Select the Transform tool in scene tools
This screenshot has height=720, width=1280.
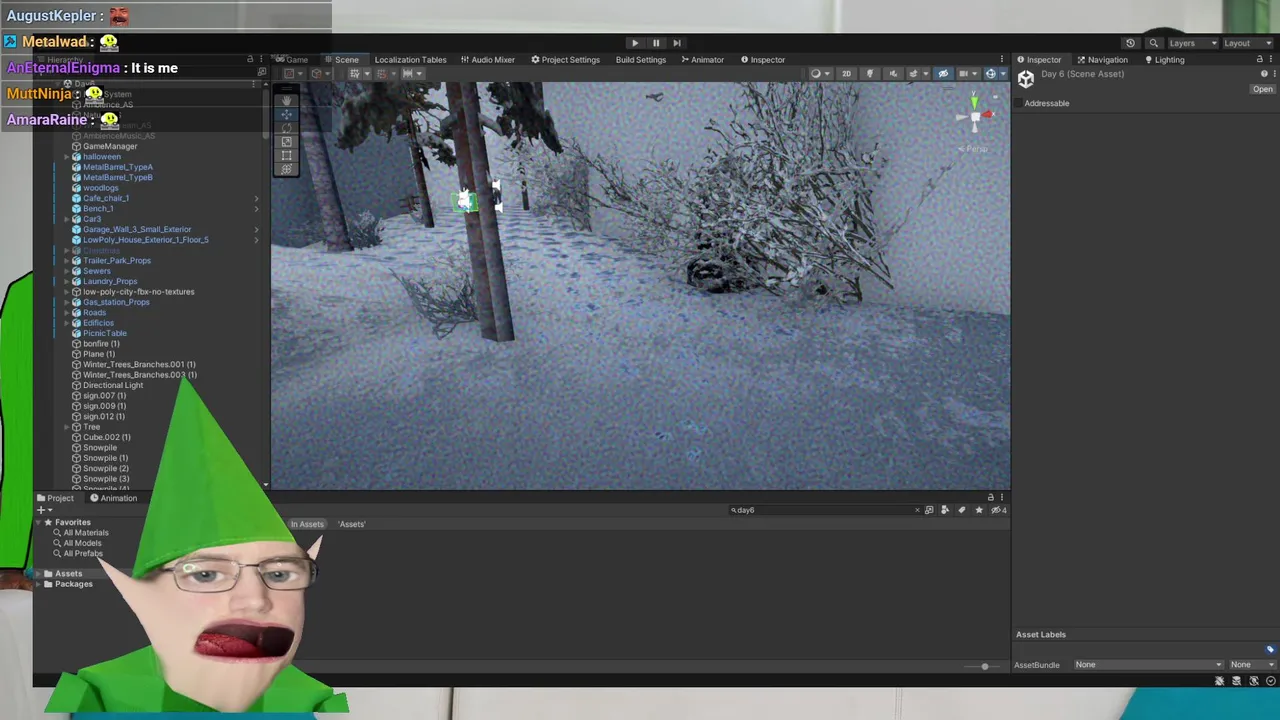(x=287, y=169)
